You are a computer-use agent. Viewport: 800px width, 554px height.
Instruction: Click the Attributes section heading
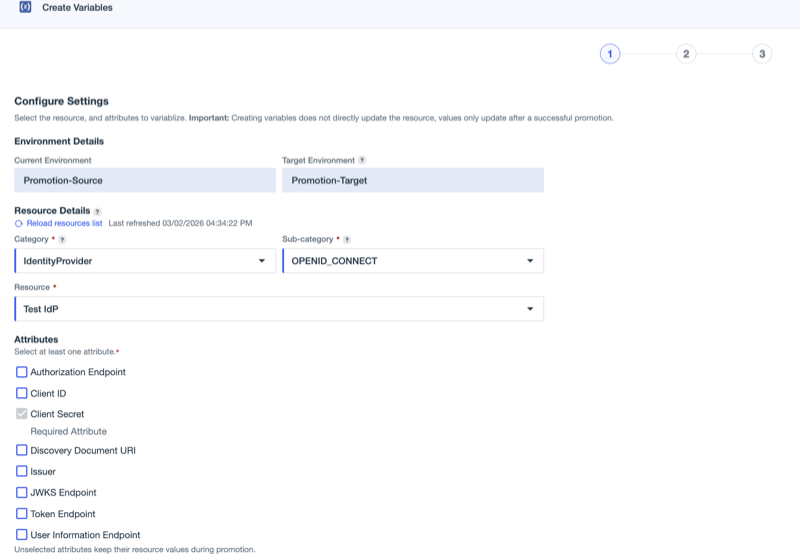click(x=36, y=339)
